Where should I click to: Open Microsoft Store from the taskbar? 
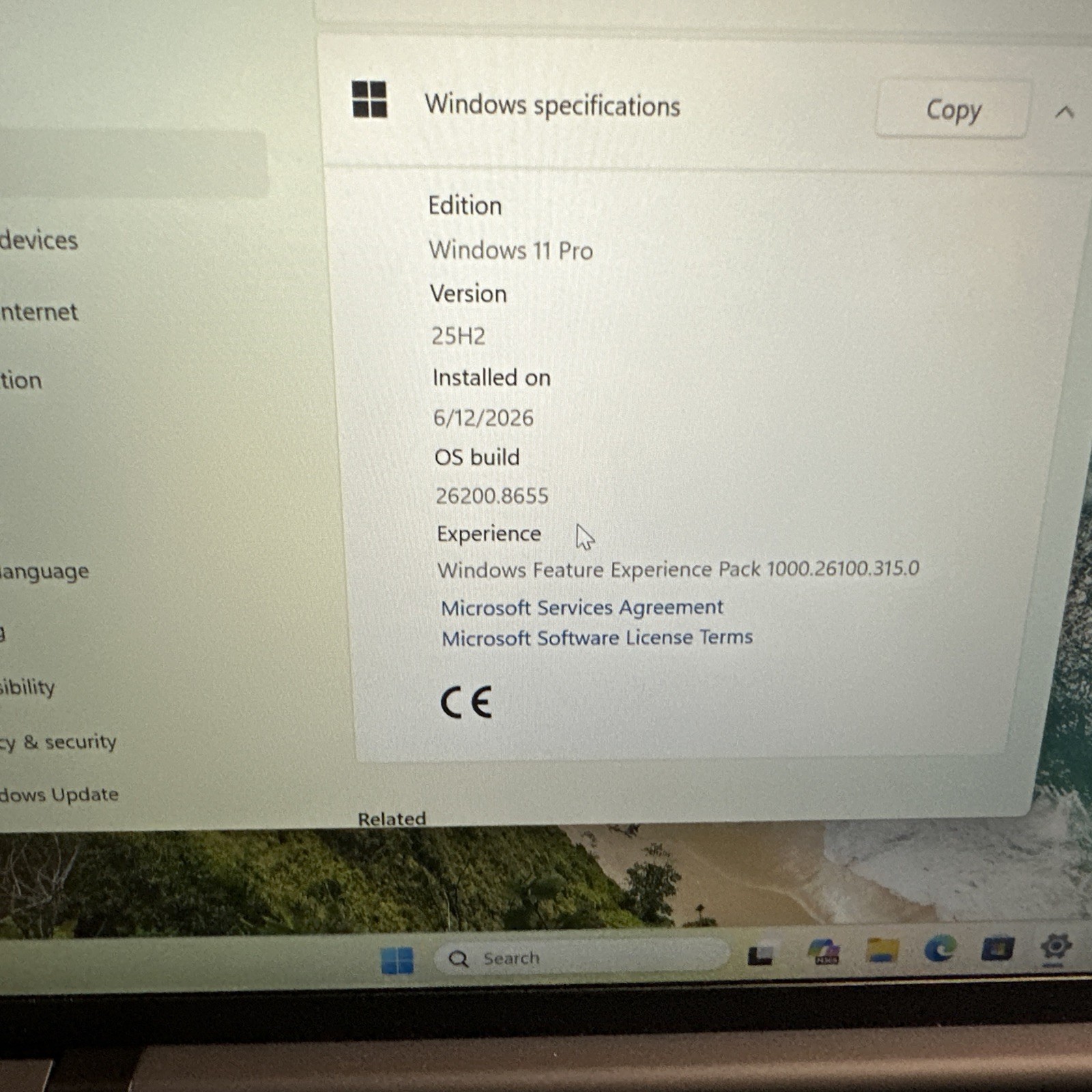[x=997, y=948]
